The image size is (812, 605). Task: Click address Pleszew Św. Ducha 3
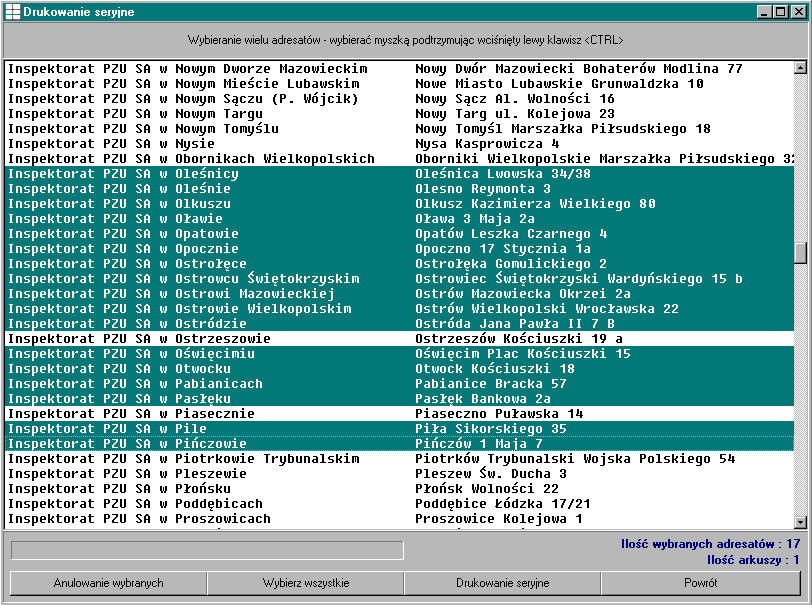pos(491,474)
